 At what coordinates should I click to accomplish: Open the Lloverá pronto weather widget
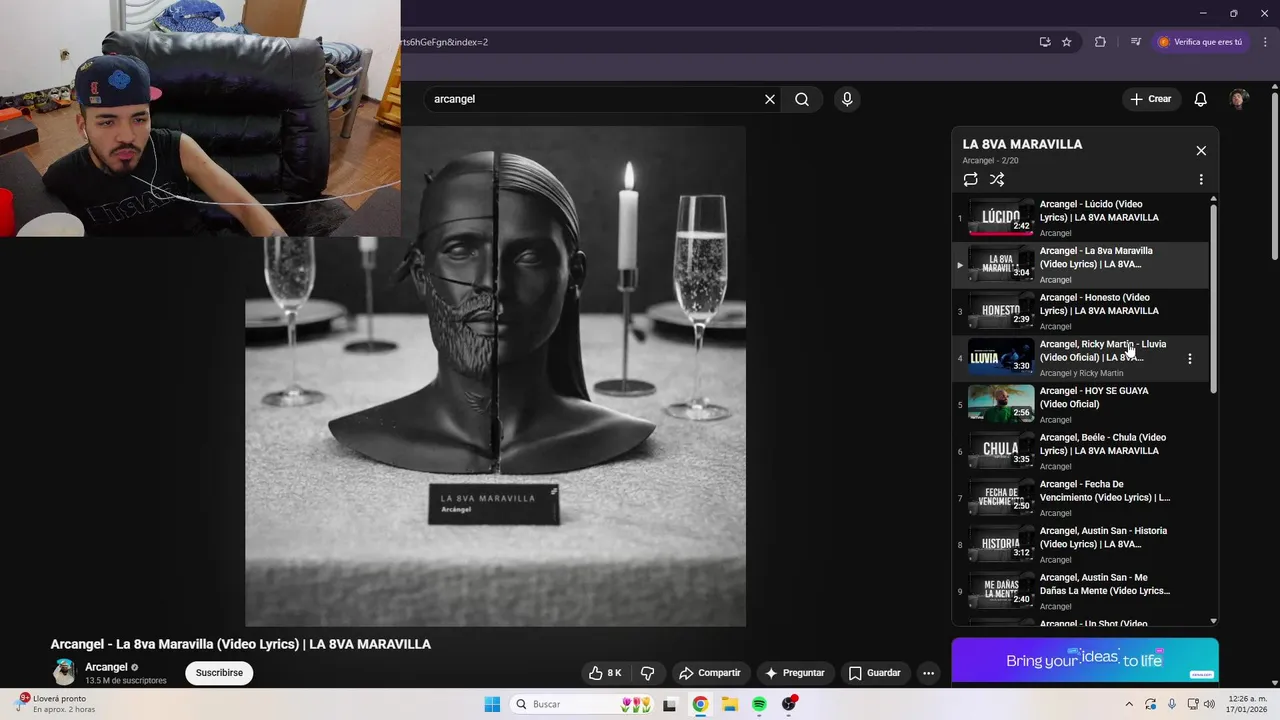click(x=58, y=704)
